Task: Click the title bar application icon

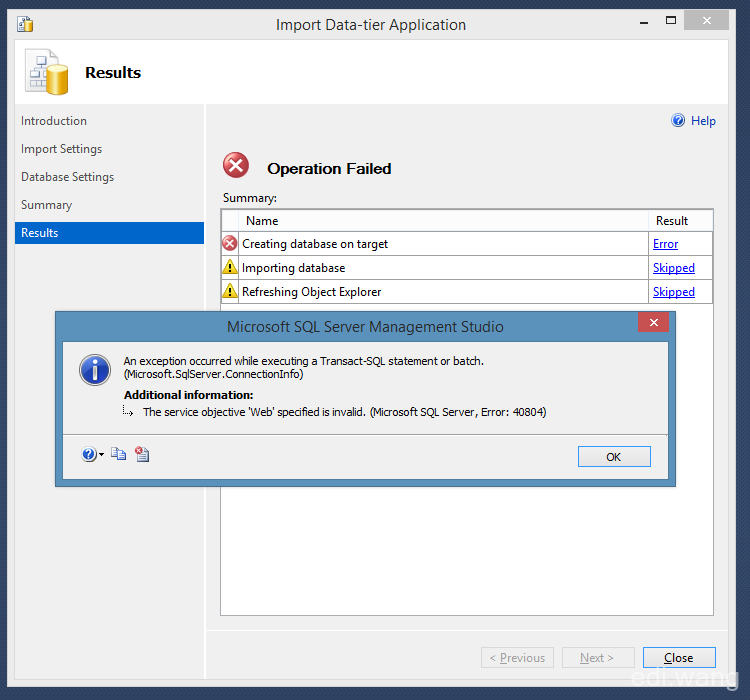Action: point(25,23)
